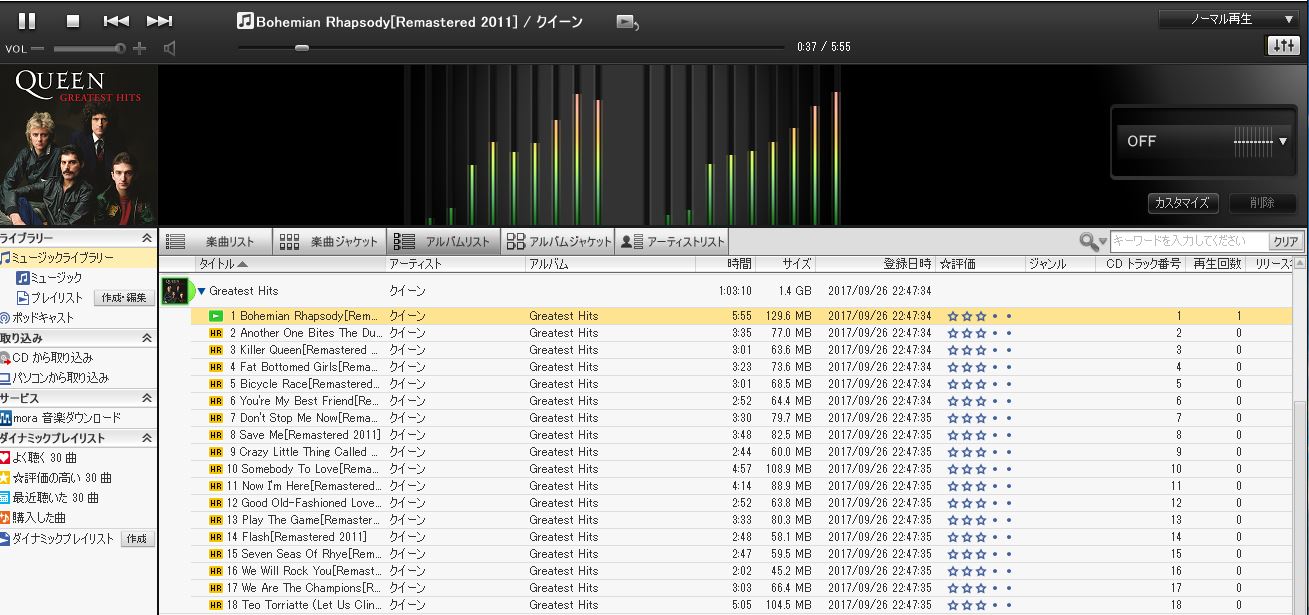This screenshot has height=615, width=1309.
Task: Click the music note icon beside song title
Action: 245,21
